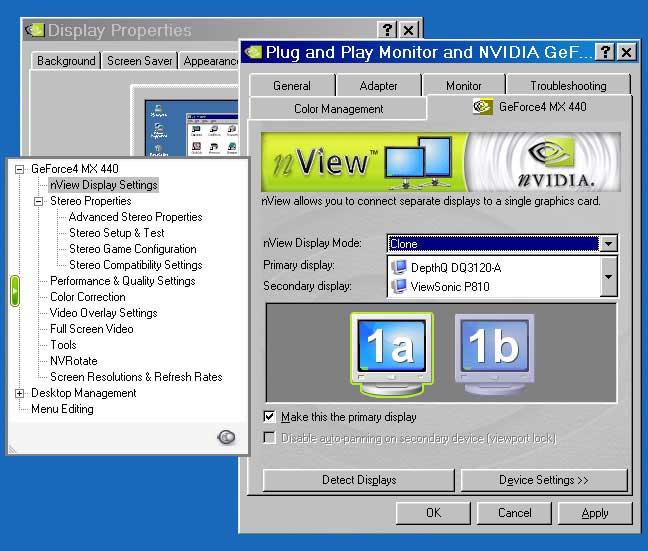Select Color Correction in tree
Screen dimensions: 648x551
[x=88, y=297]
